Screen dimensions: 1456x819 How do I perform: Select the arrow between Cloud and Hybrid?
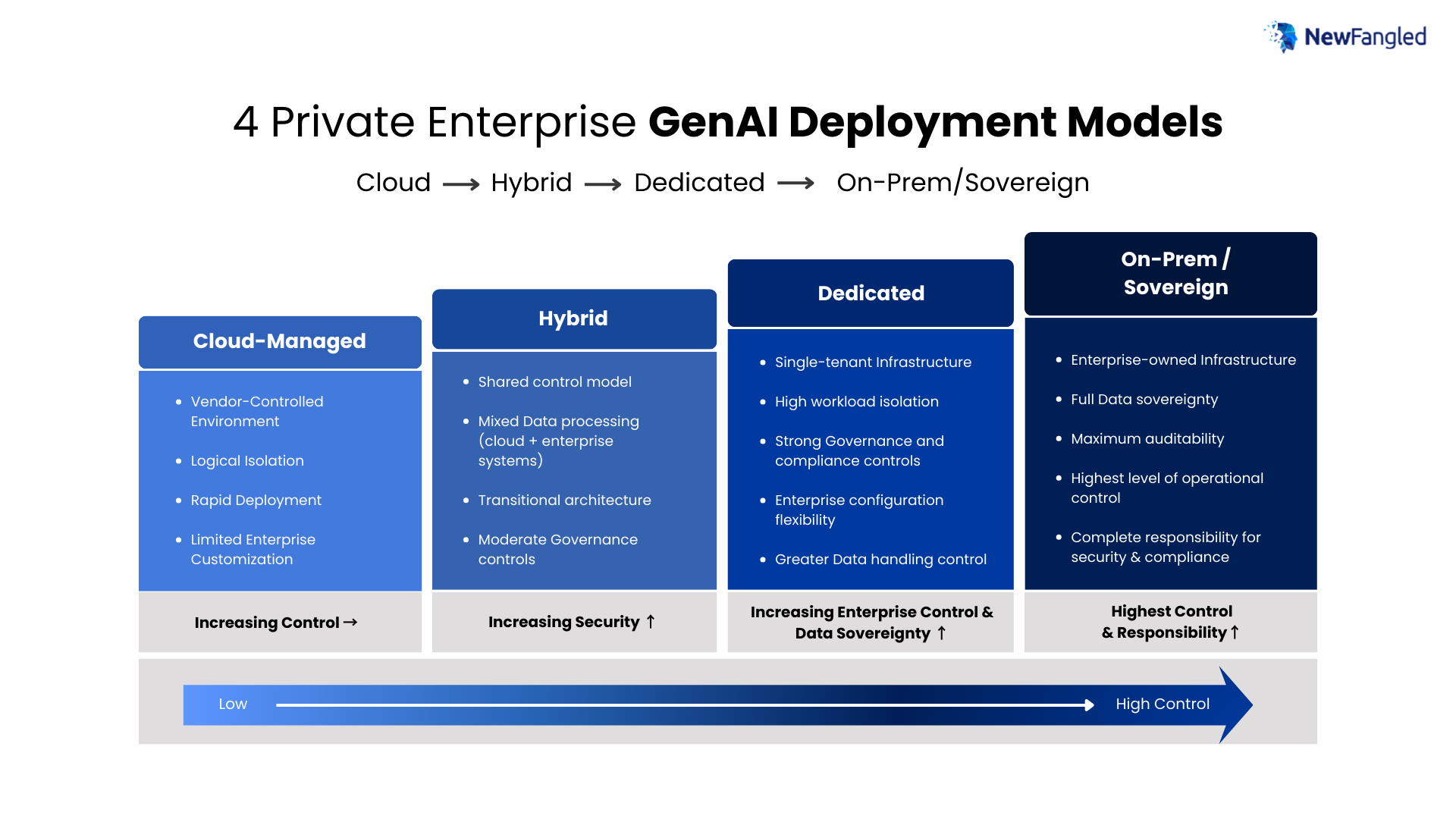coord(460,183)
